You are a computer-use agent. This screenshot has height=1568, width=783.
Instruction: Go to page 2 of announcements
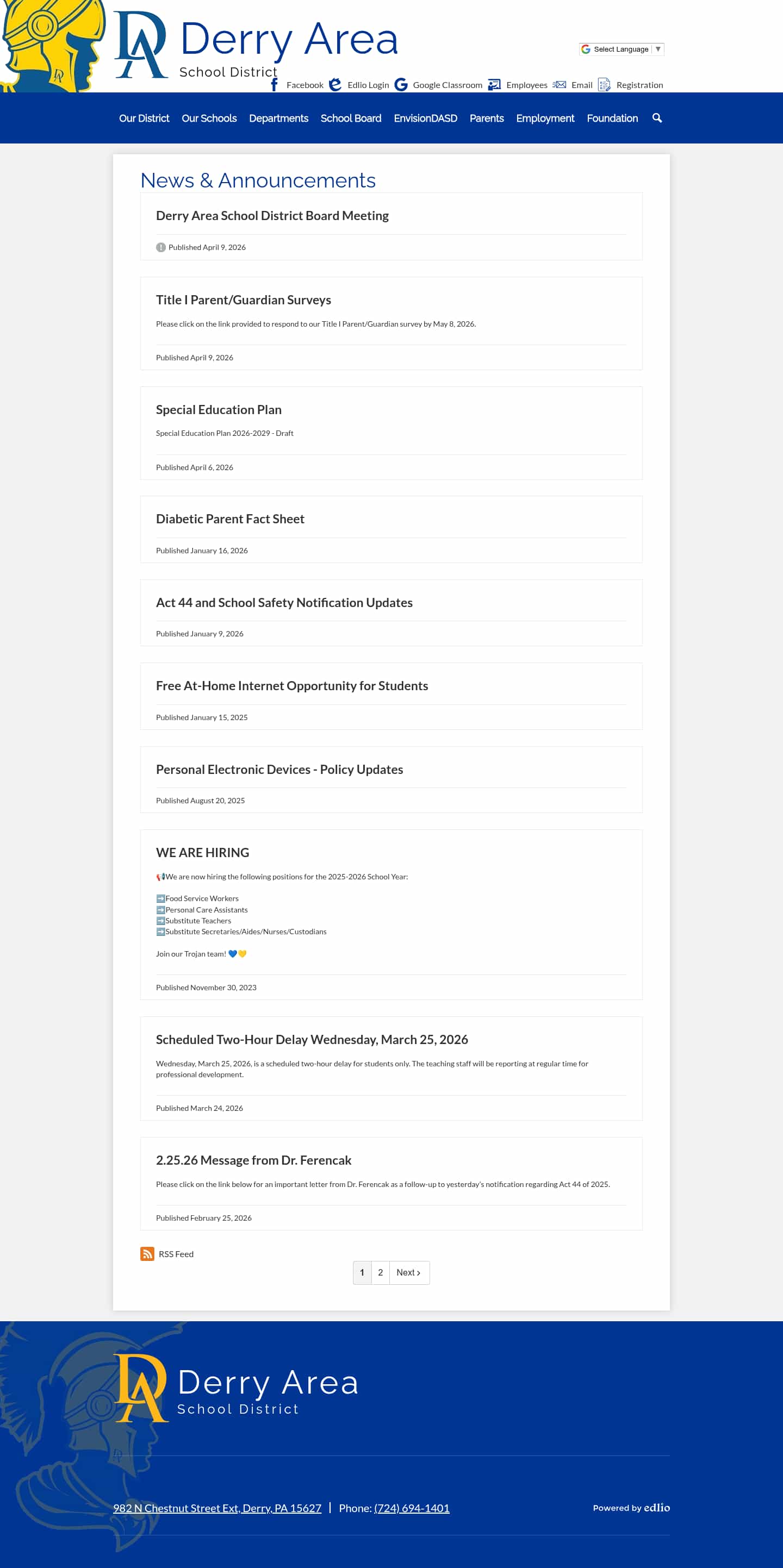pyautogui.click(x=380, y=1272)
